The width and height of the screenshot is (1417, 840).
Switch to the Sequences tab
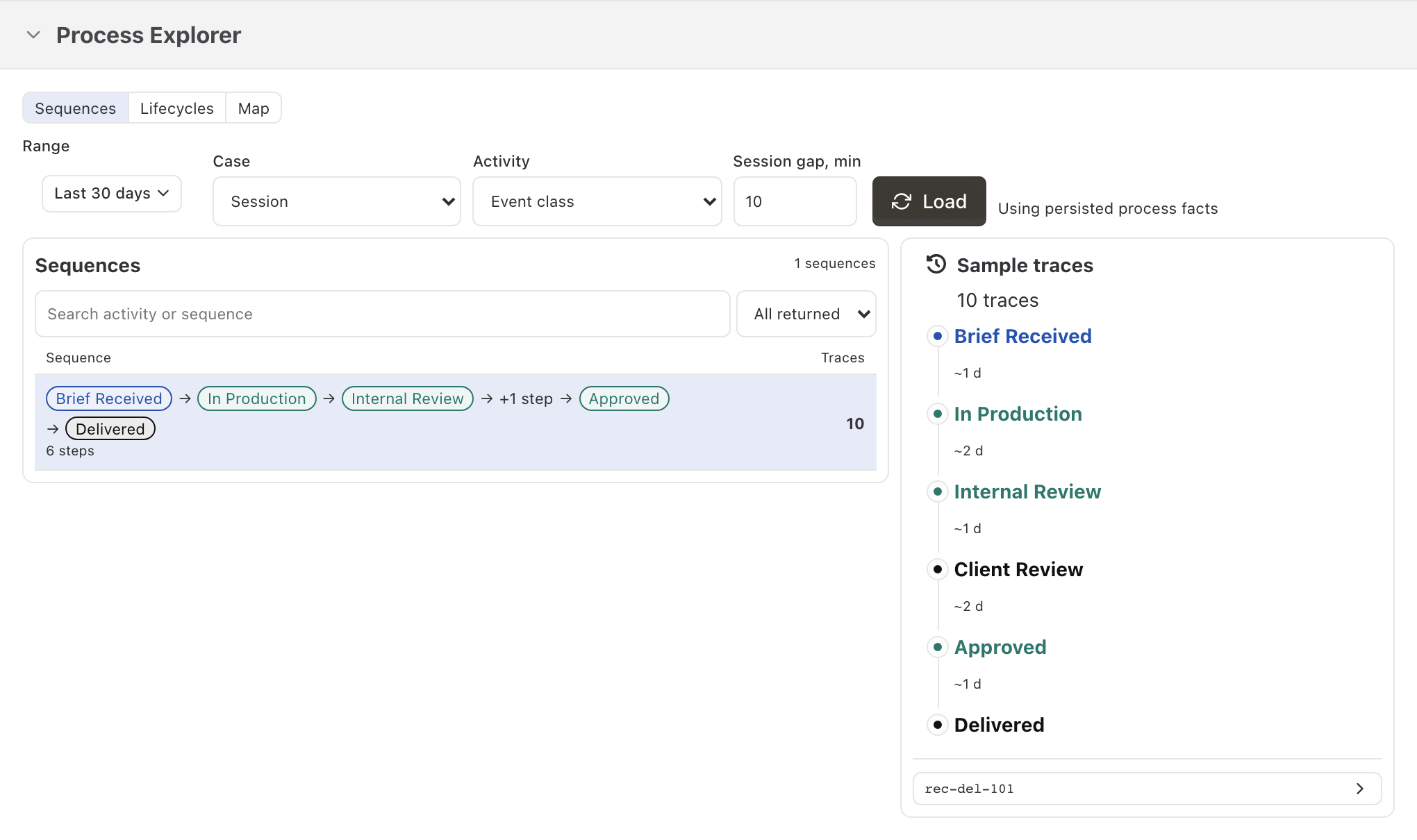[x=76, y=108]
